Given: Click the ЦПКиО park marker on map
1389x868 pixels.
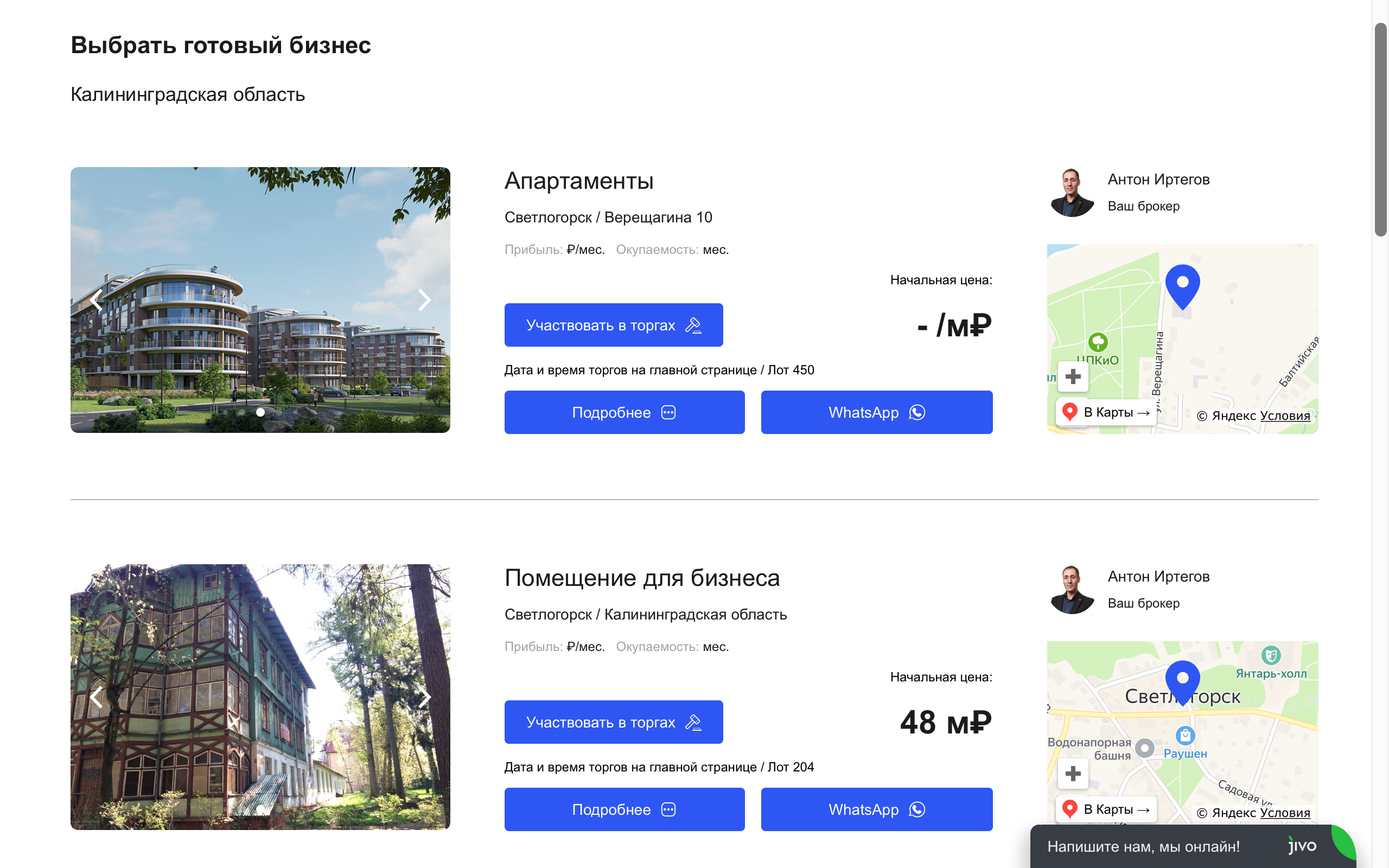Looking at the screenshot, I should click(x=1098, y=342).
